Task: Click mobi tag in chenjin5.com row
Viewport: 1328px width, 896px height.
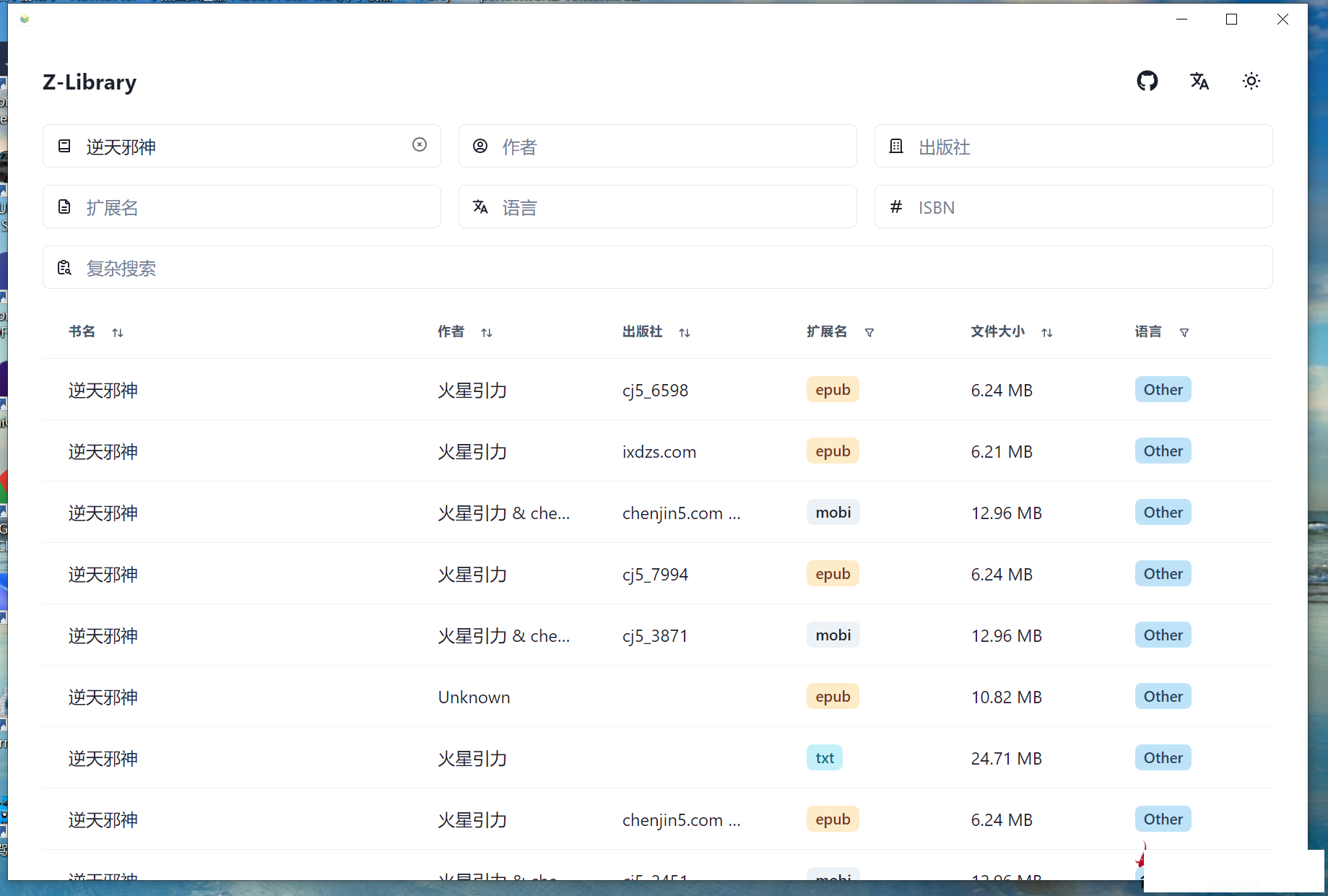Action: point(833,513)
